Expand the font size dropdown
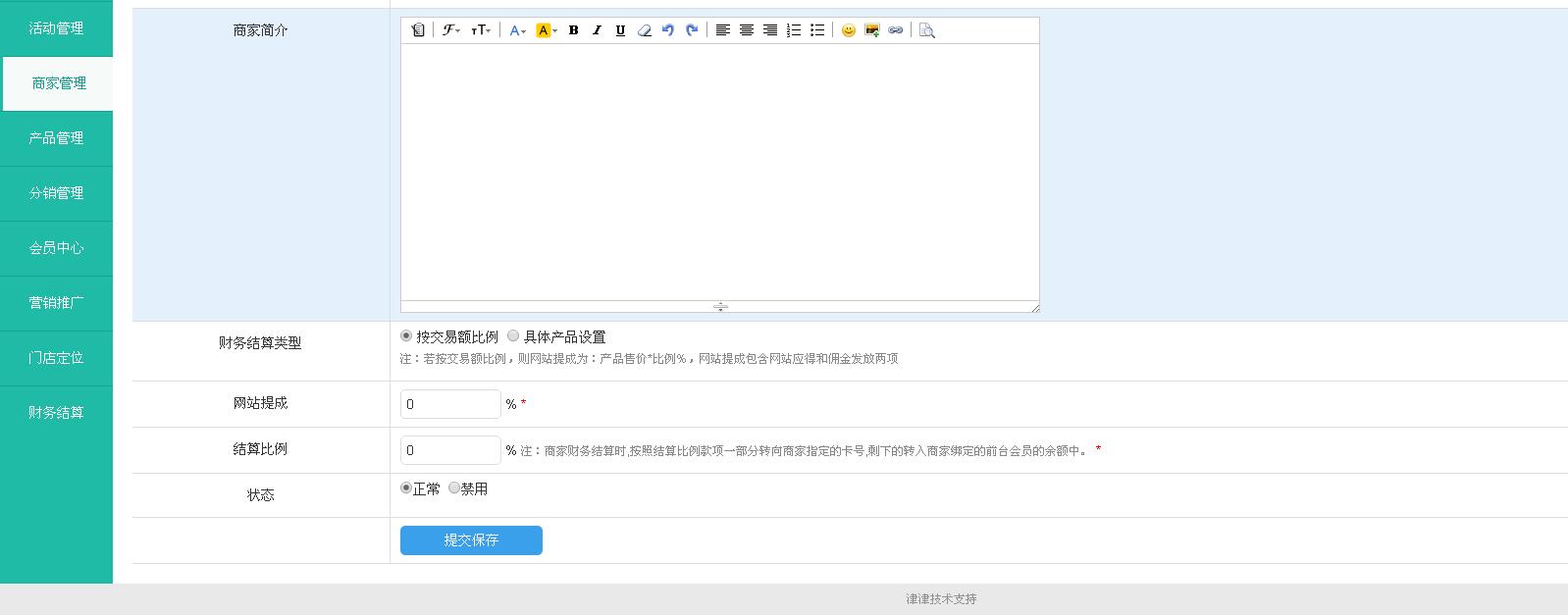The width and height of the screenshot is (1568, 615). coord(481,30)
